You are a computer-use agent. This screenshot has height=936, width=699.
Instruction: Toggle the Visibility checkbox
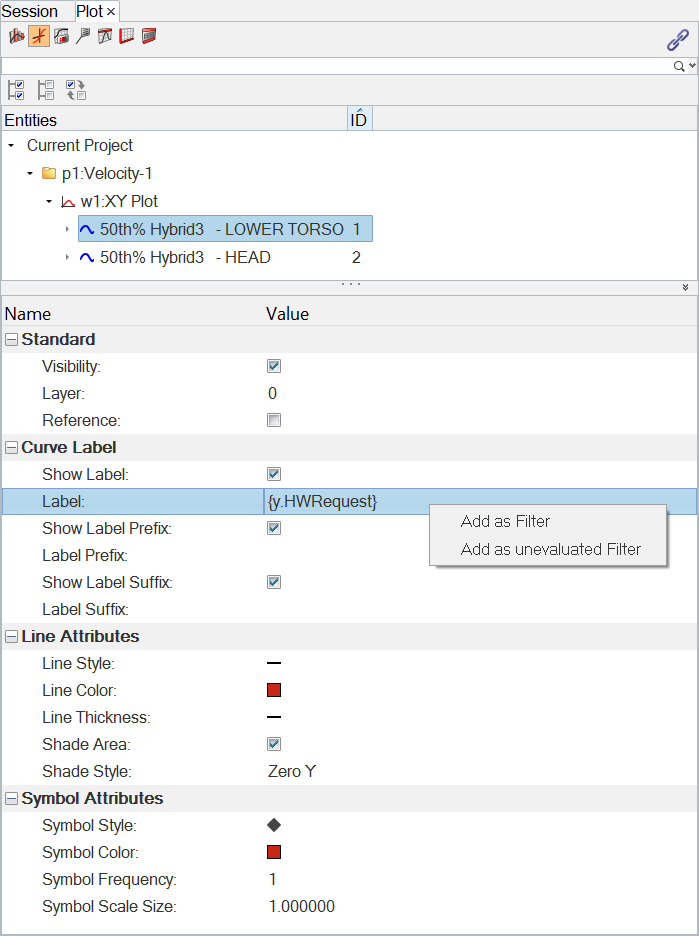click(x=274, y=367)
